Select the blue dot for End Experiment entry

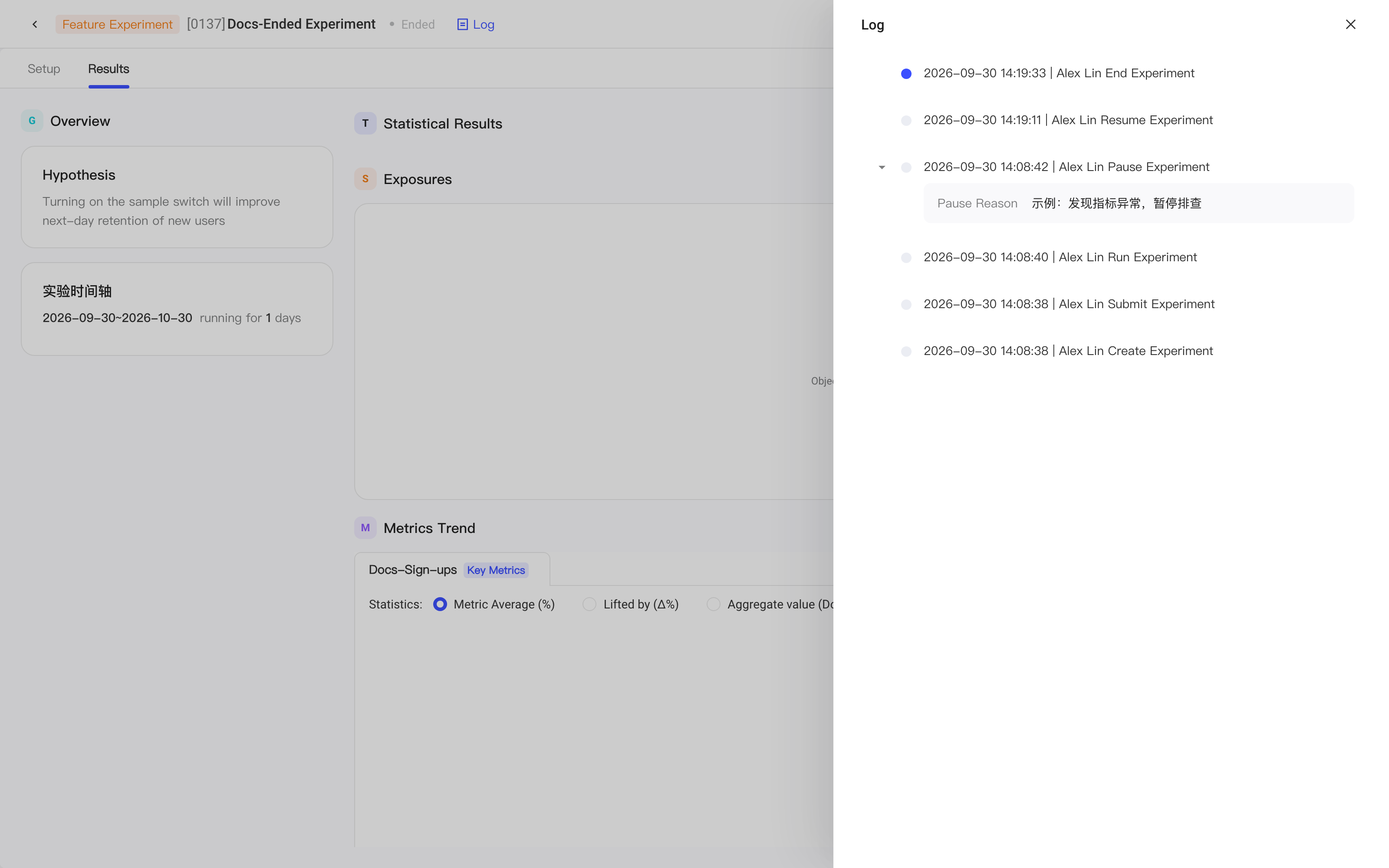pos(906,73)
